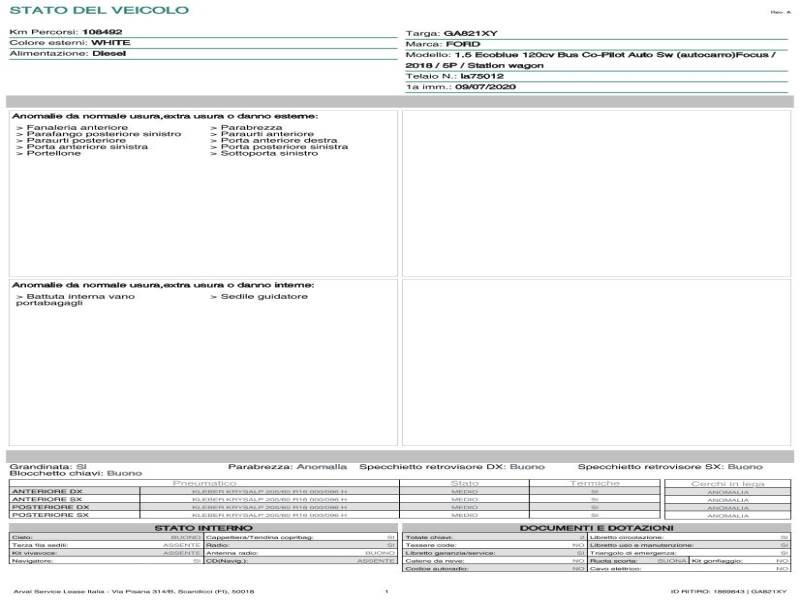The height and width of the screenshot is (600, 800).
Task: Select the 'Catene da neve:' row label
Action: coord(435,561)
